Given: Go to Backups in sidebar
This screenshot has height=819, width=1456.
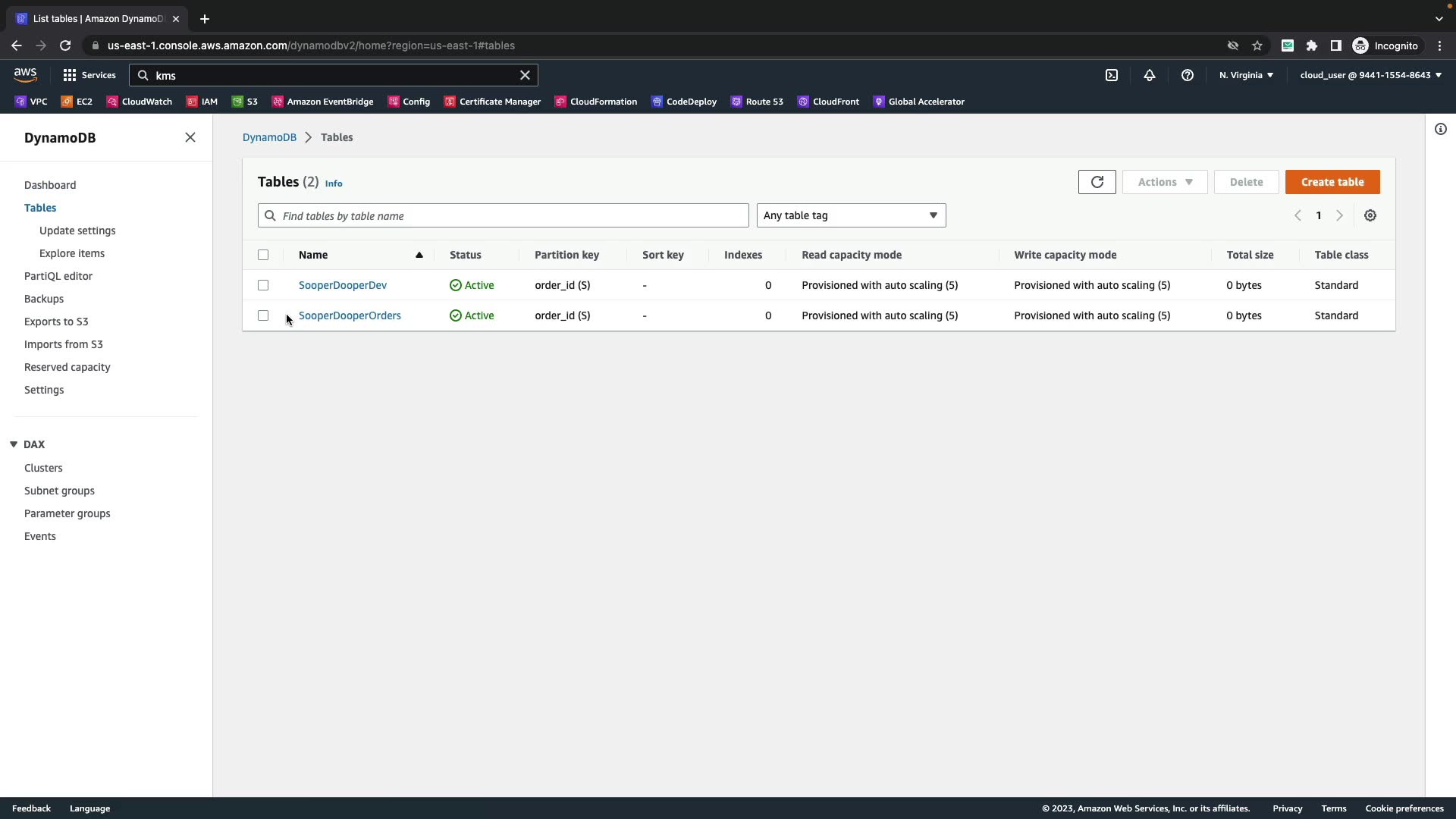Looking at the screenshot, I should 44,299.
